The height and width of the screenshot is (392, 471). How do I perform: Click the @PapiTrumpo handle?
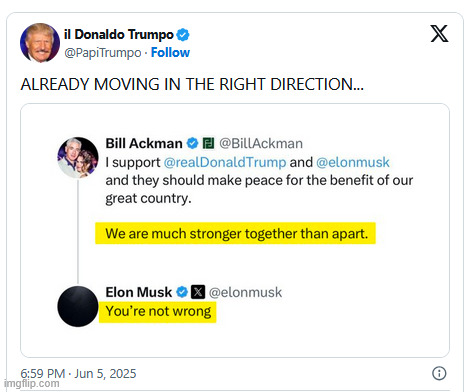[x=103, y=53]
